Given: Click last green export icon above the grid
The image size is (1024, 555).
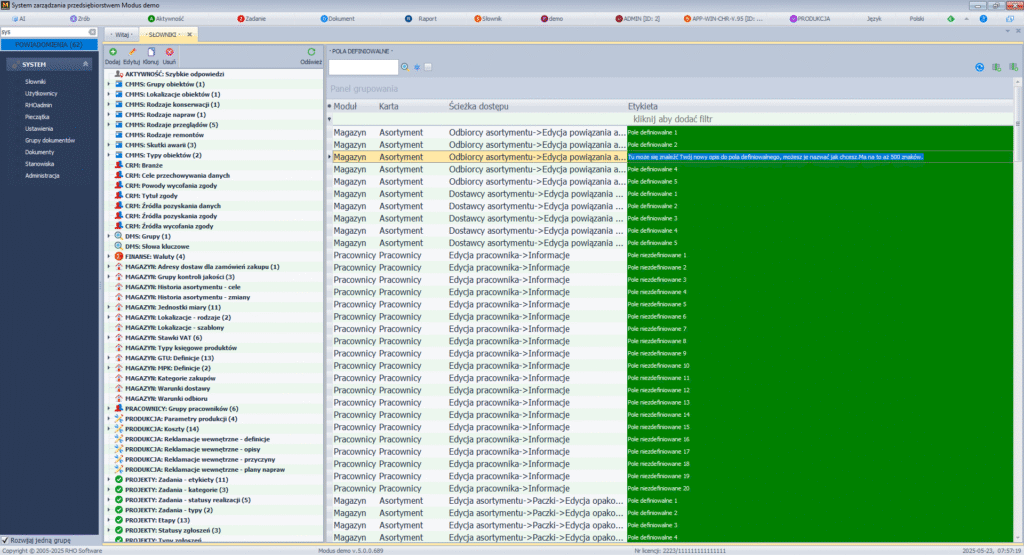Looking at the screenshot, I should pyautogui.click(x=1013, y=67).
